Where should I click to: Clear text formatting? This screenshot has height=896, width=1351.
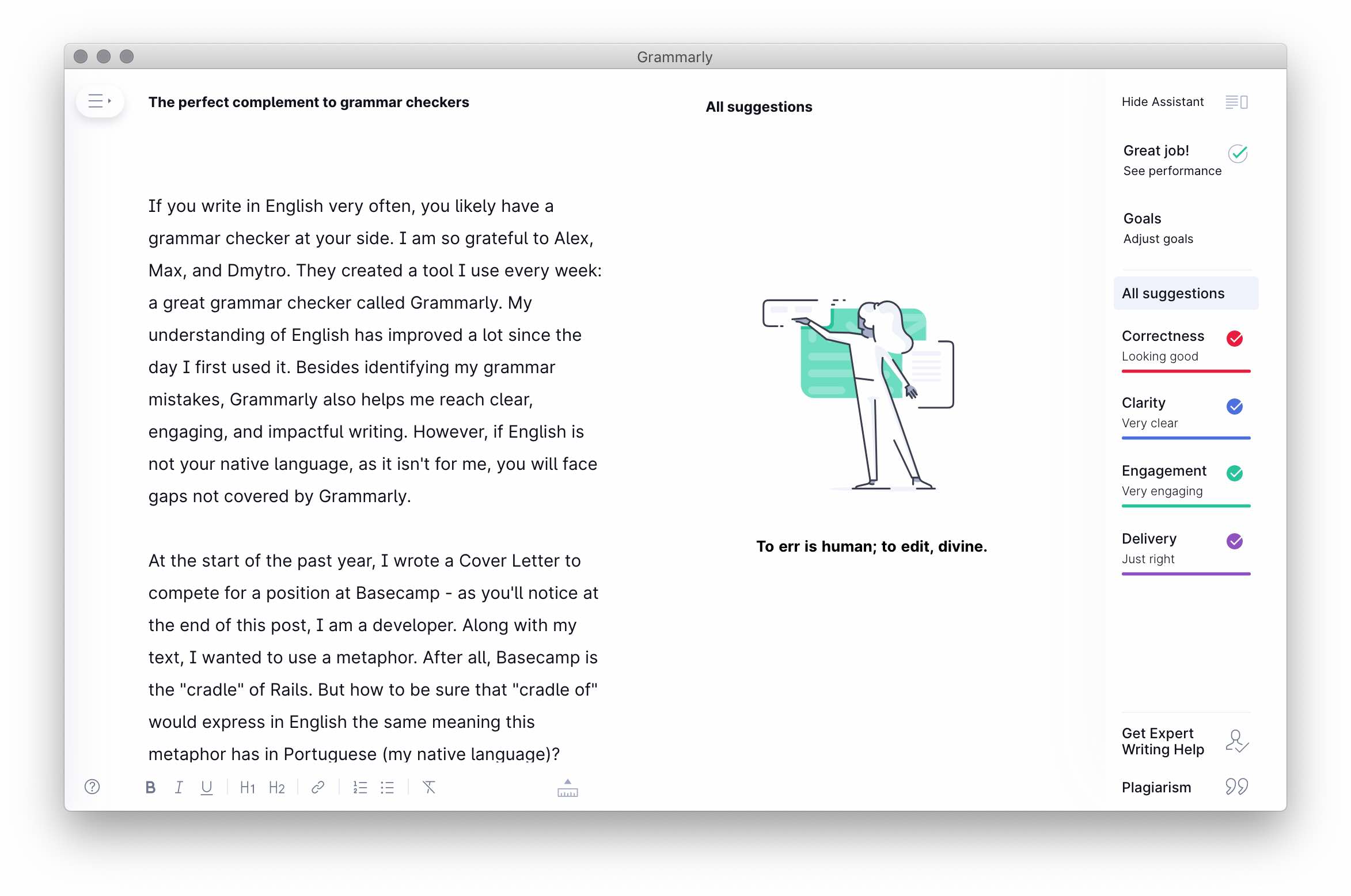point(429,787)
